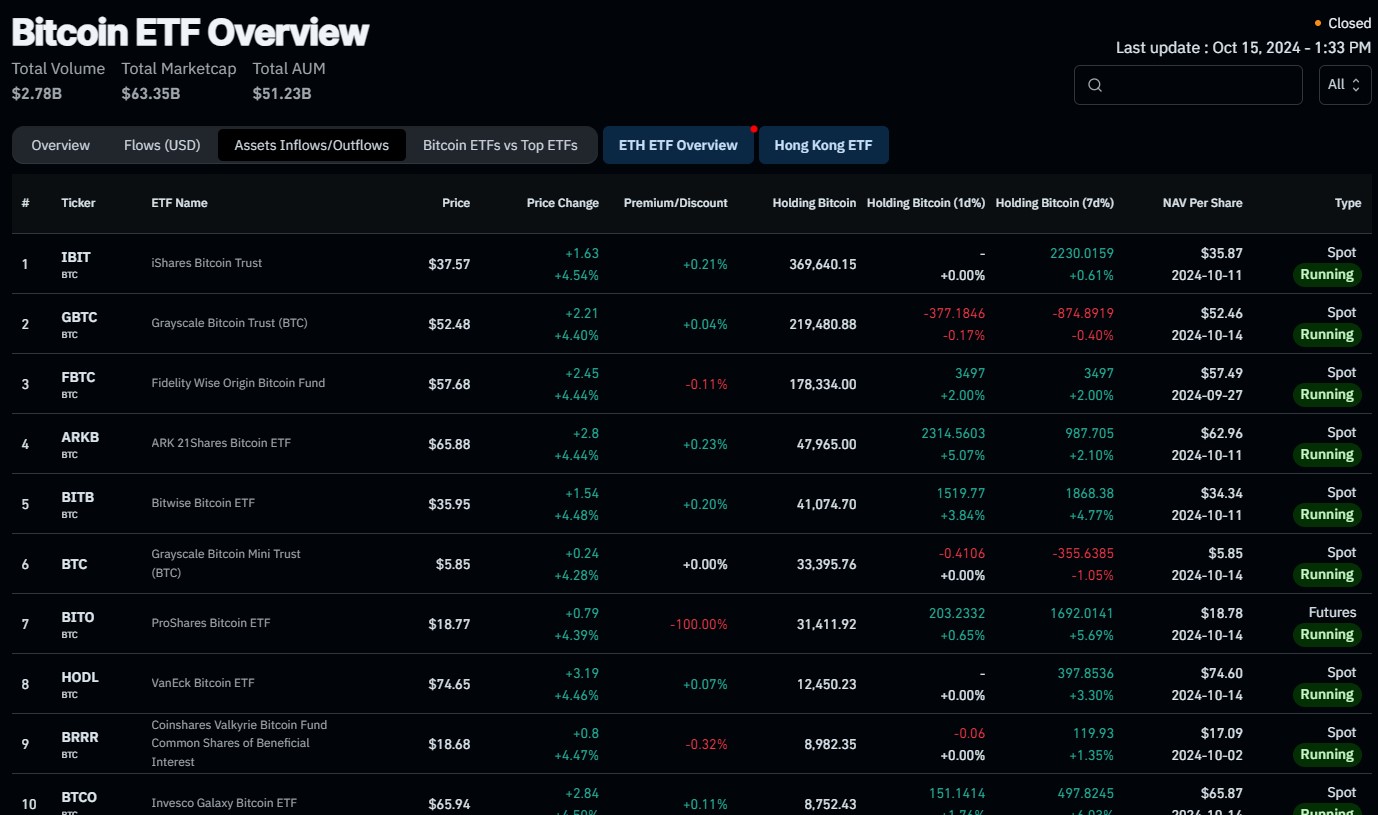Screen dimensions: 1378x815
Task: Click the Running badge in GBTC row
Action: pos(1327,335)
